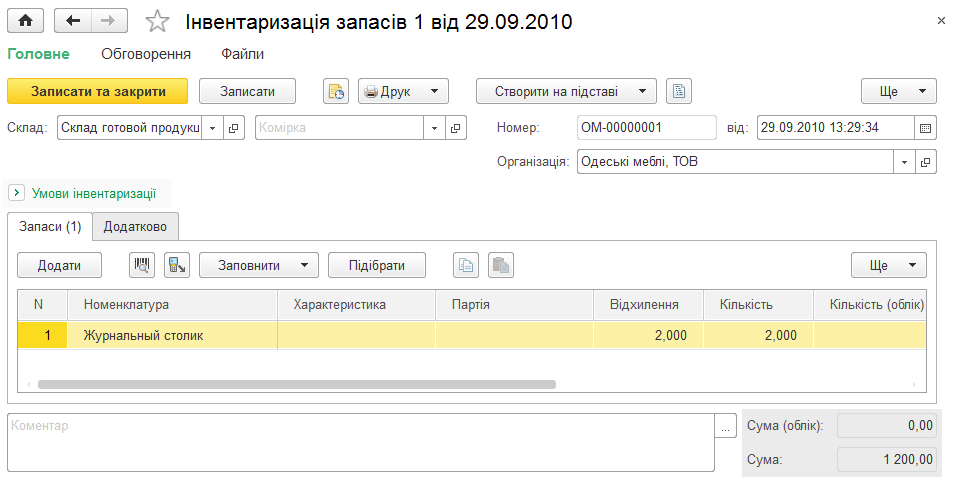The width and height of the screenshot is (953, 485).
Task: Click the date field 29.09.2010 13:29:34
Action: (836, 128)
